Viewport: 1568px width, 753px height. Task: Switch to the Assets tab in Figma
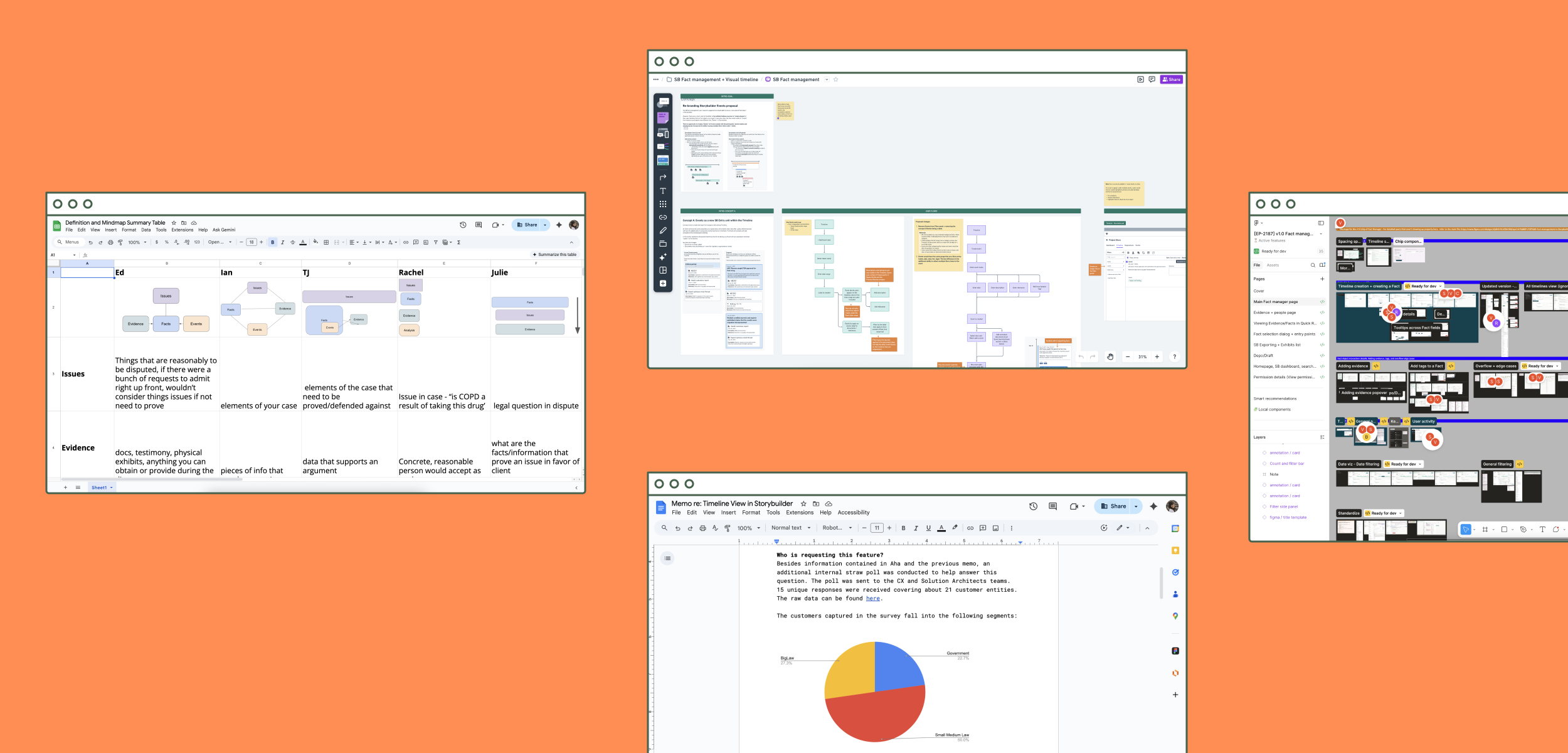click(1273, 265)
